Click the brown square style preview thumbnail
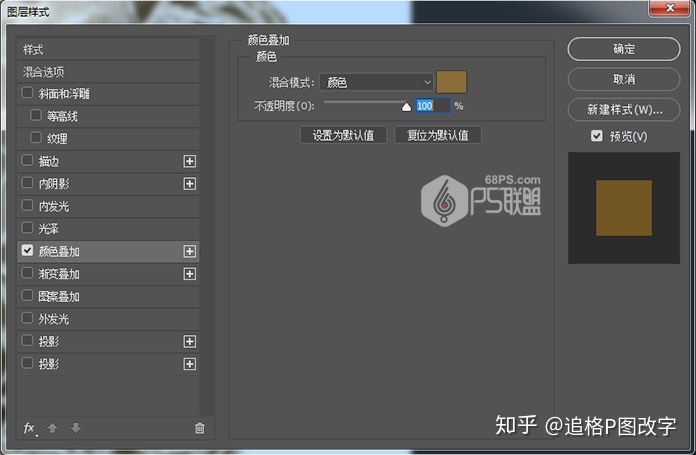The width and height of the screenshot is (696, 455). click(624, 208)
